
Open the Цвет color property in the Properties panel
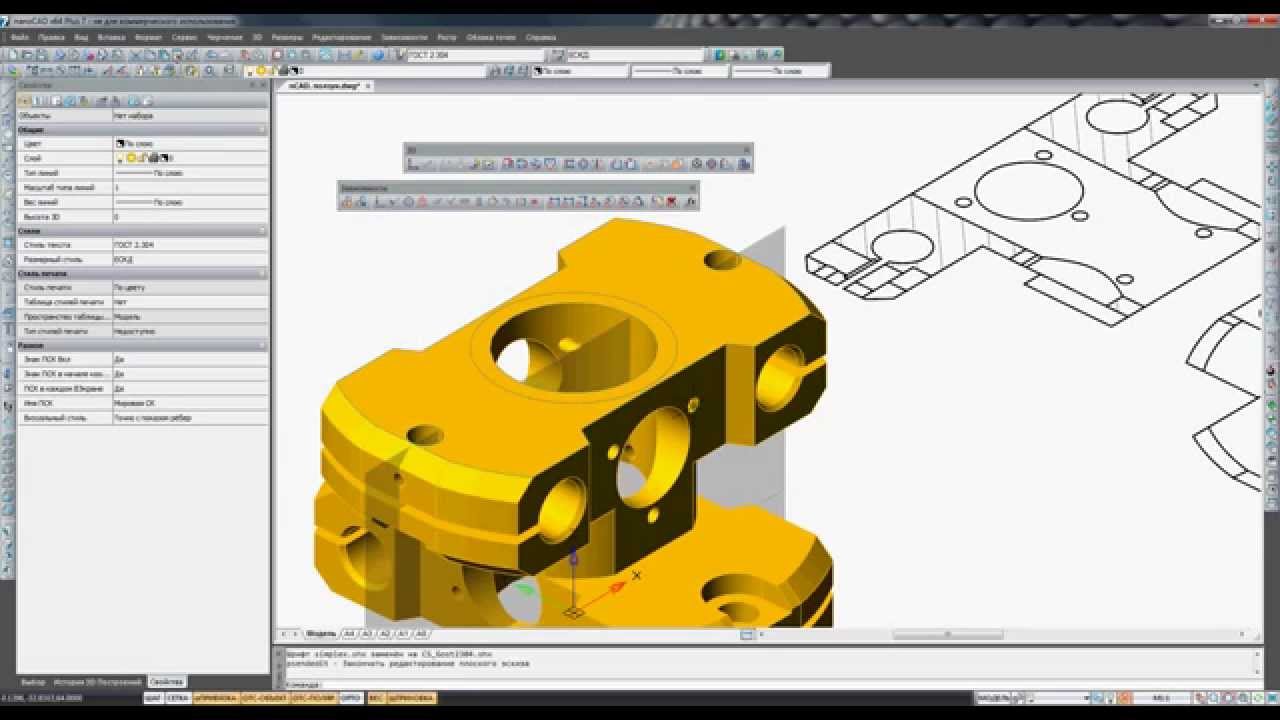(x=190, y=144)
